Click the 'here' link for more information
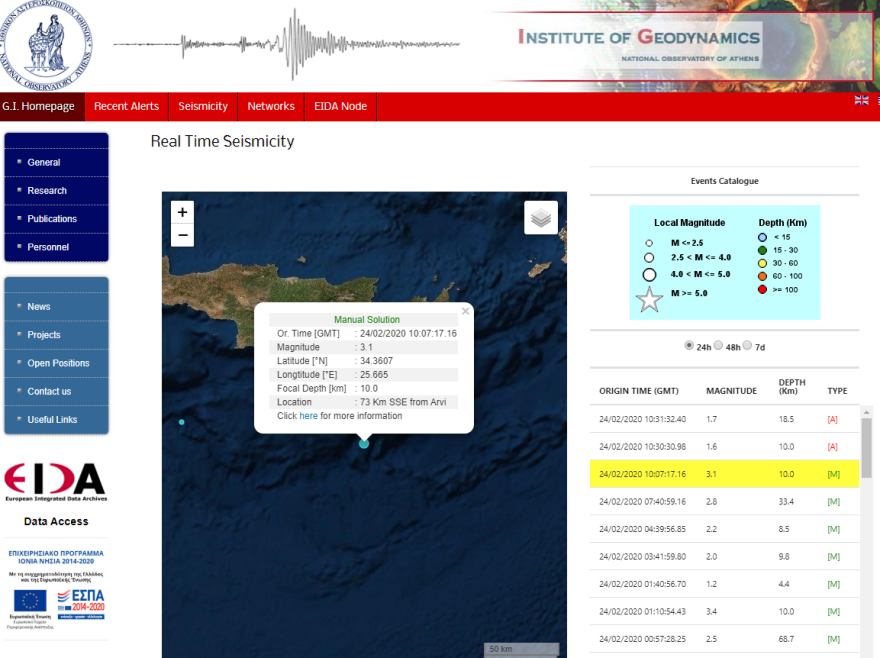This screenshot has height=658, width=880. (308, 416)
